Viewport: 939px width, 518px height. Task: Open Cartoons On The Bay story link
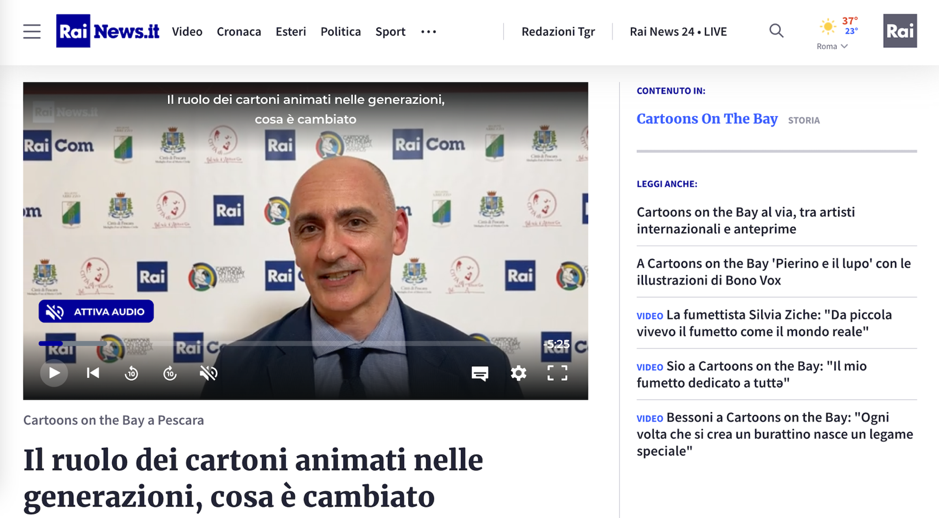(x=707, y=119)
